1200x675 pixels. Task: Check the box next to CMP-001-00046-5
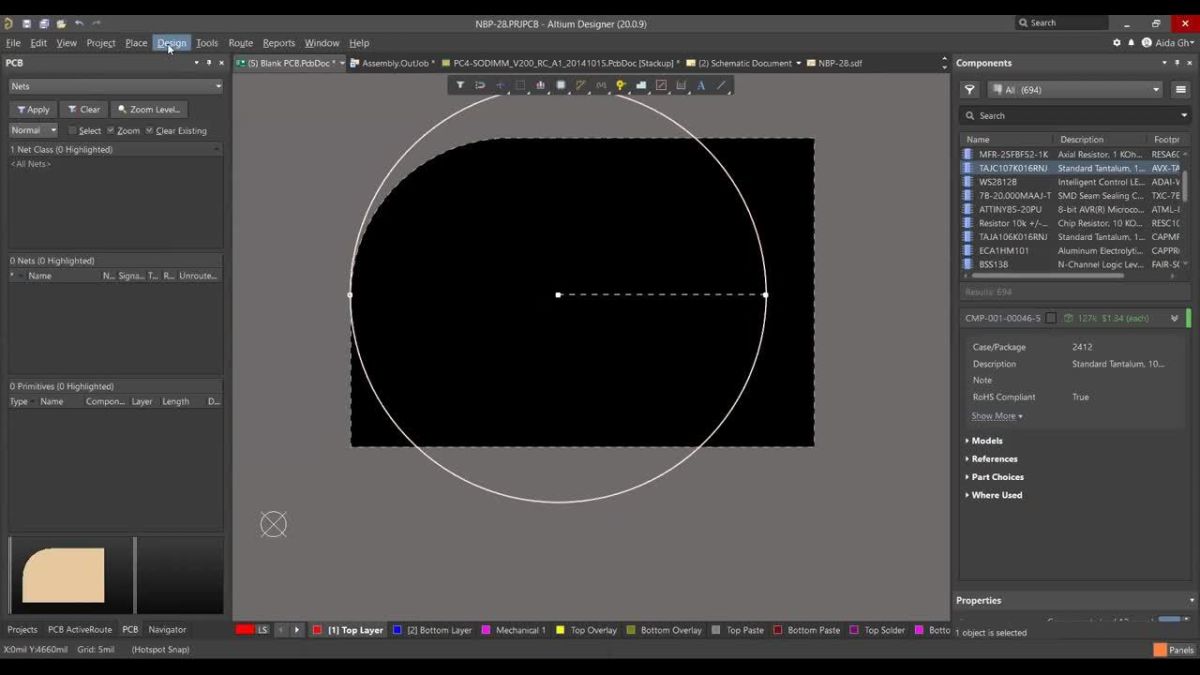pos(1051,318)
